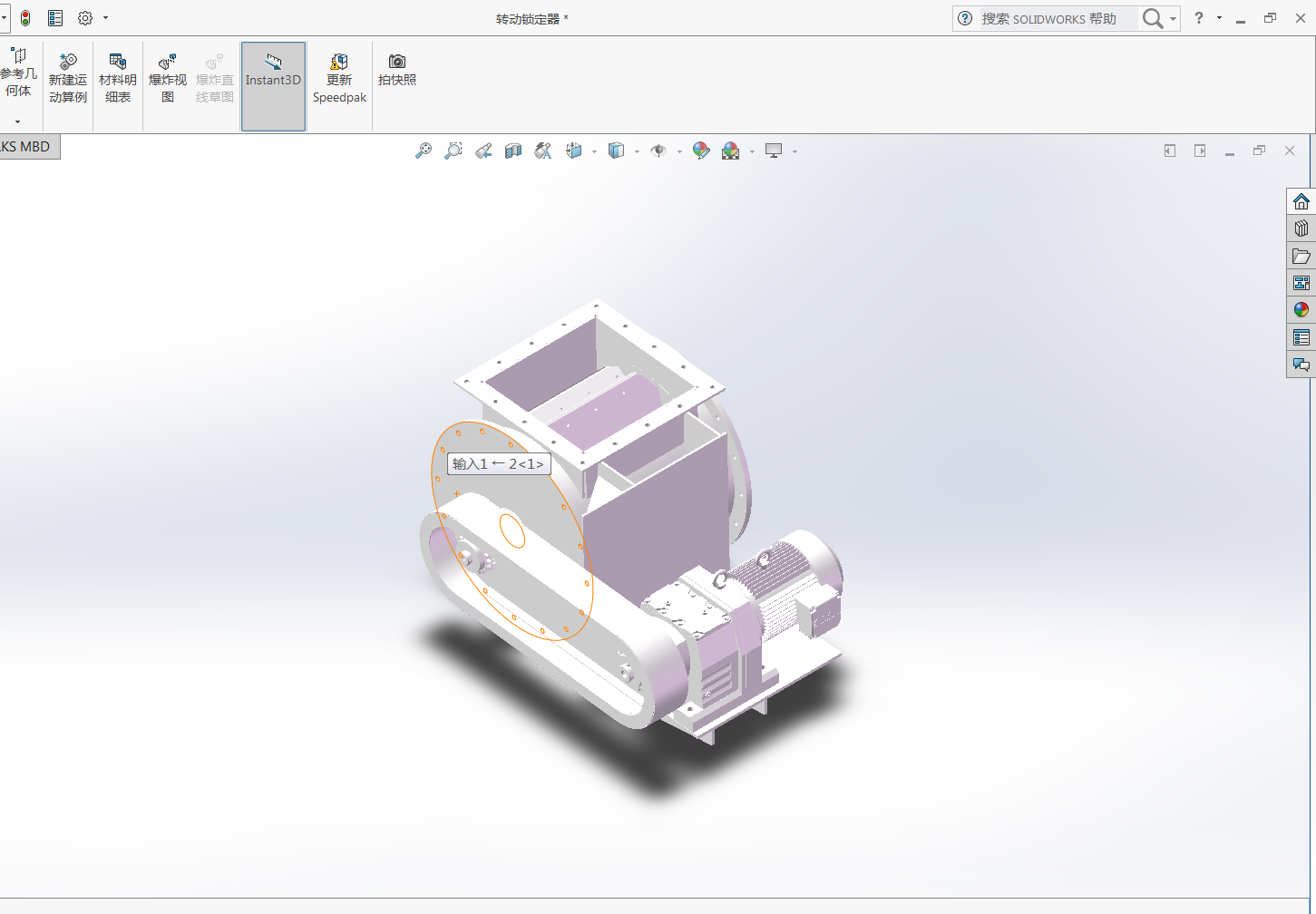Click the Apply Scene icon
The width and height of the screenshot is (1316, 914).
[731, 151]
